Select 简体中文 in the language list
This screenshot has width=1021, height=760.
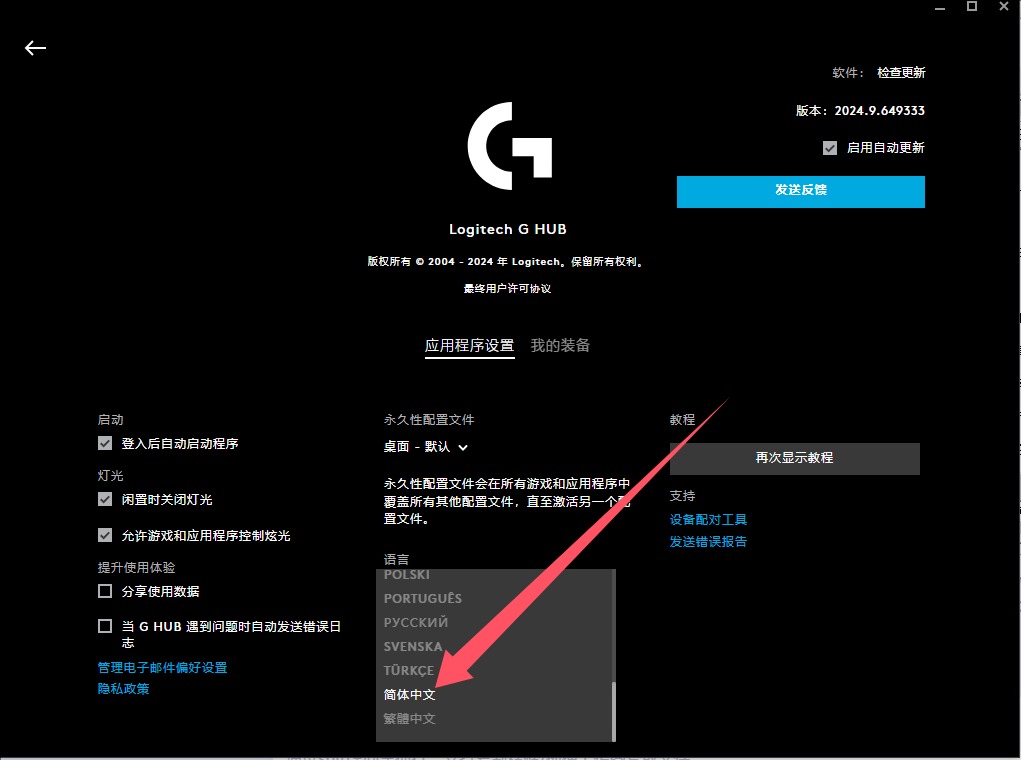(409, 695)
